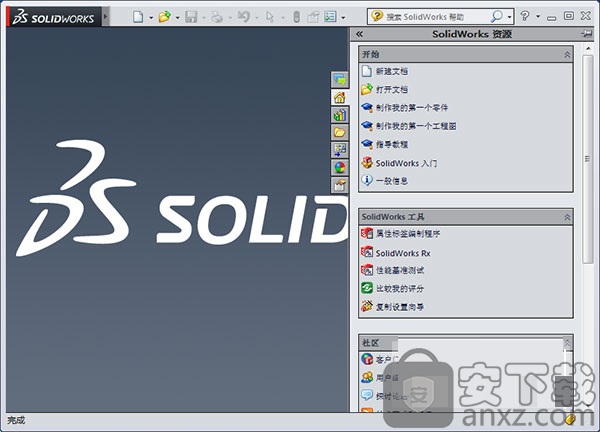Click the 完成 status bar text
Screen dimensions: 600x432
click(16, 421)
